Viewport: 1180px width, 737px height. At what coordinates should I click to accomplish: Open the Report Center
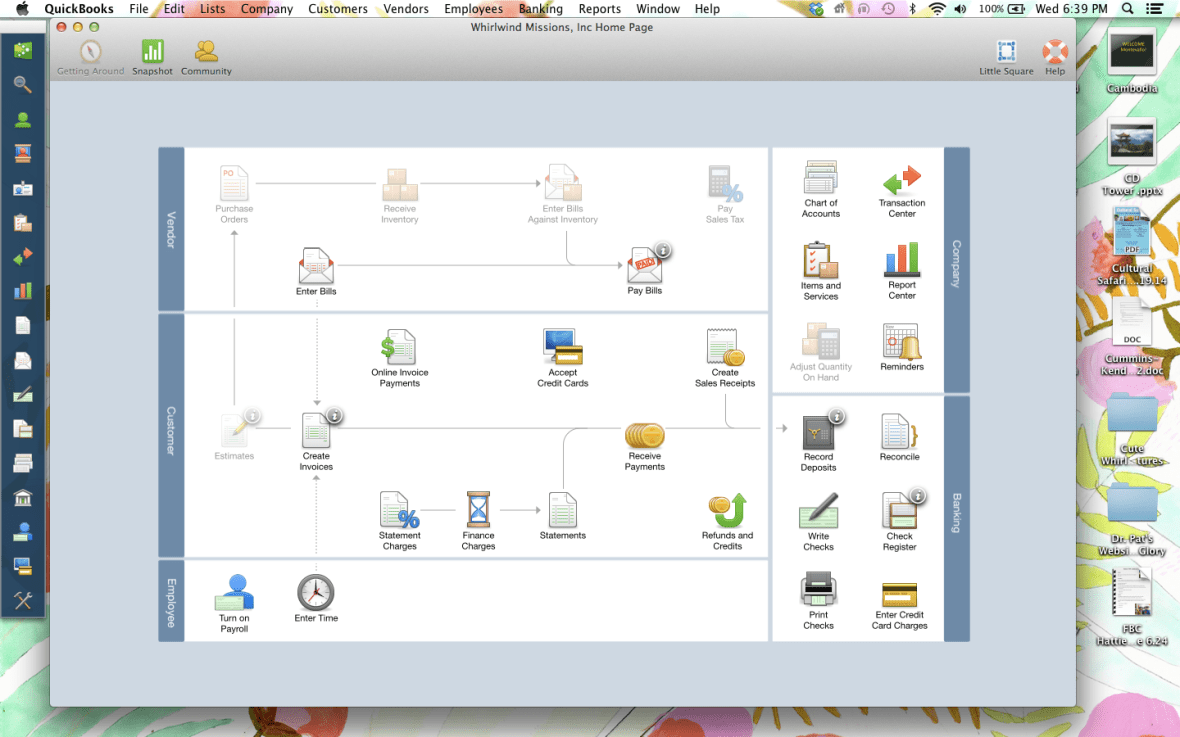pos(901,270)
